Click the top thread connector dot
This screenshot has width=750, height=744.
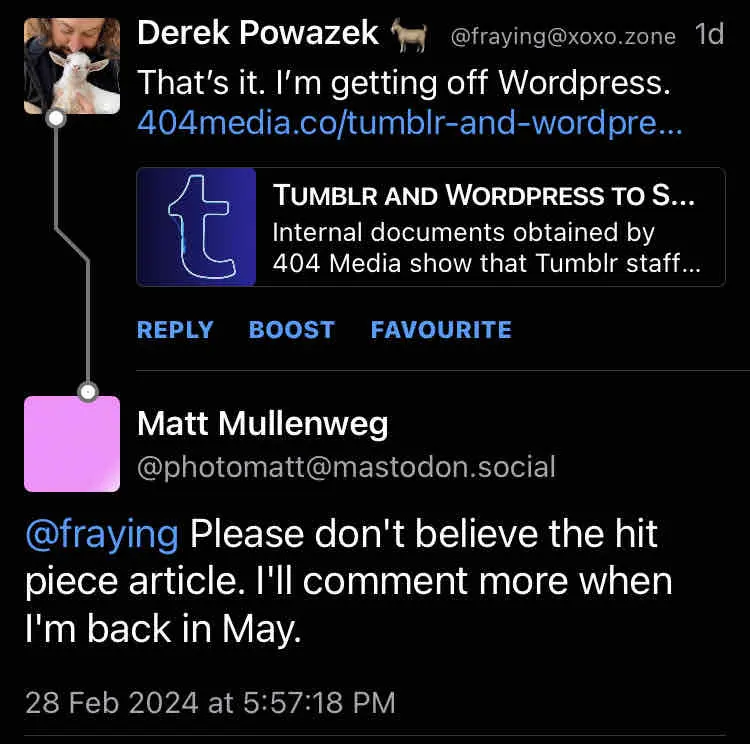coord(57,119)
